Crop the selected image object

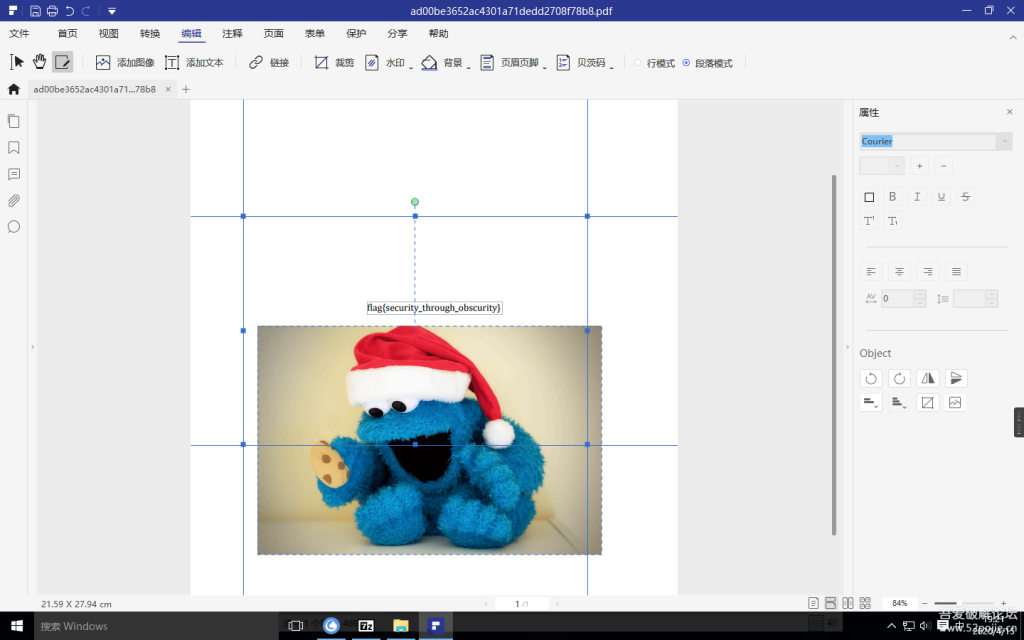pyautogui.click(x=927, y=403)
